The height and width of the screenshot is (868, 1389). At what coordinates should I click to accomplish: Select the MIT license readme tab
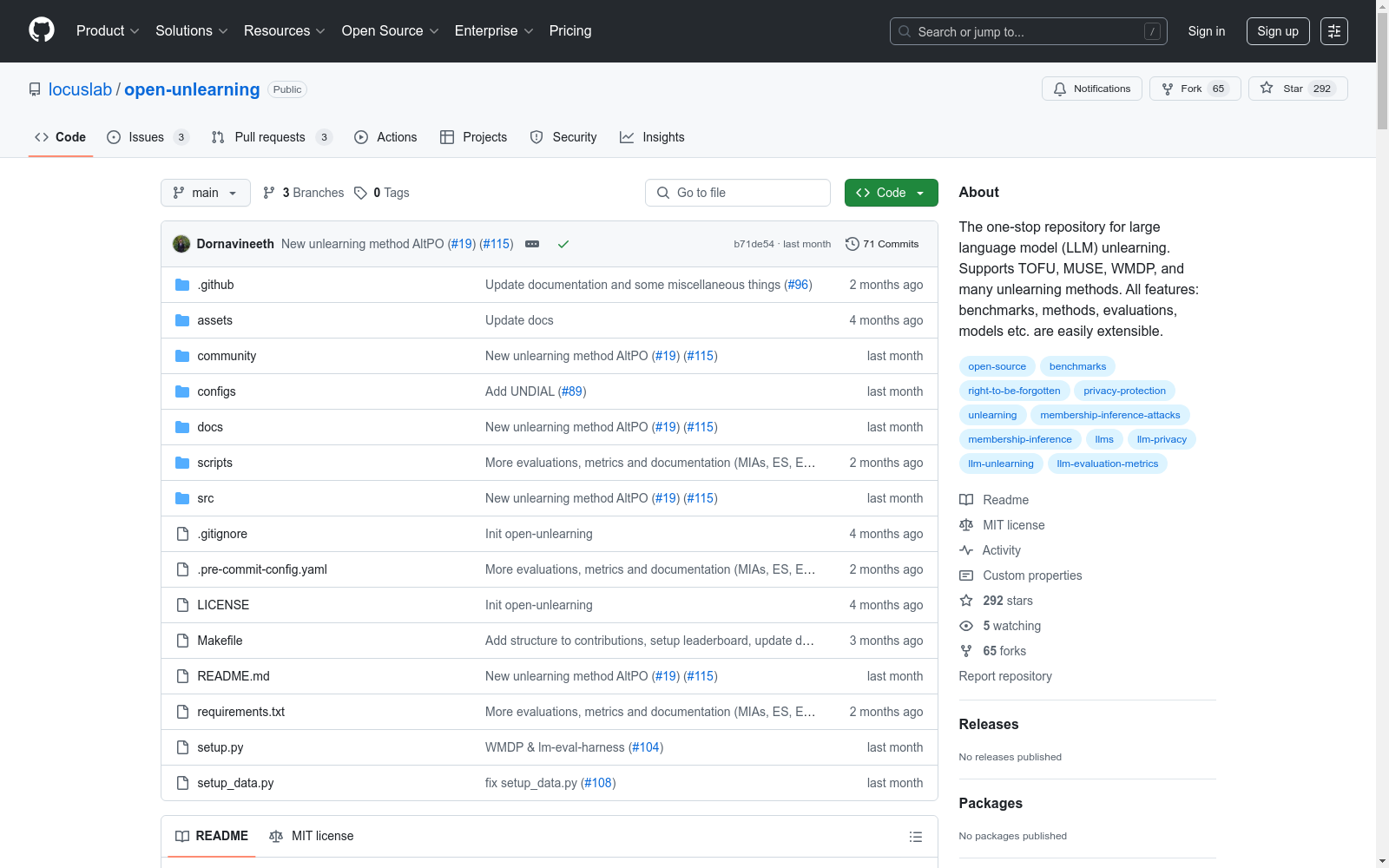(312, 836)
